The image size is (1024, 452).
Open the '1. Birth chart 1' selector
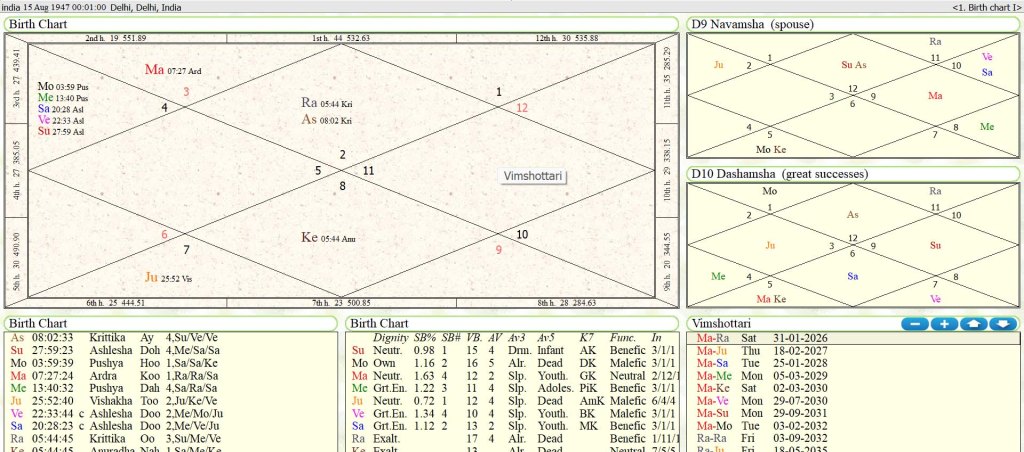(x=986, y=7)
